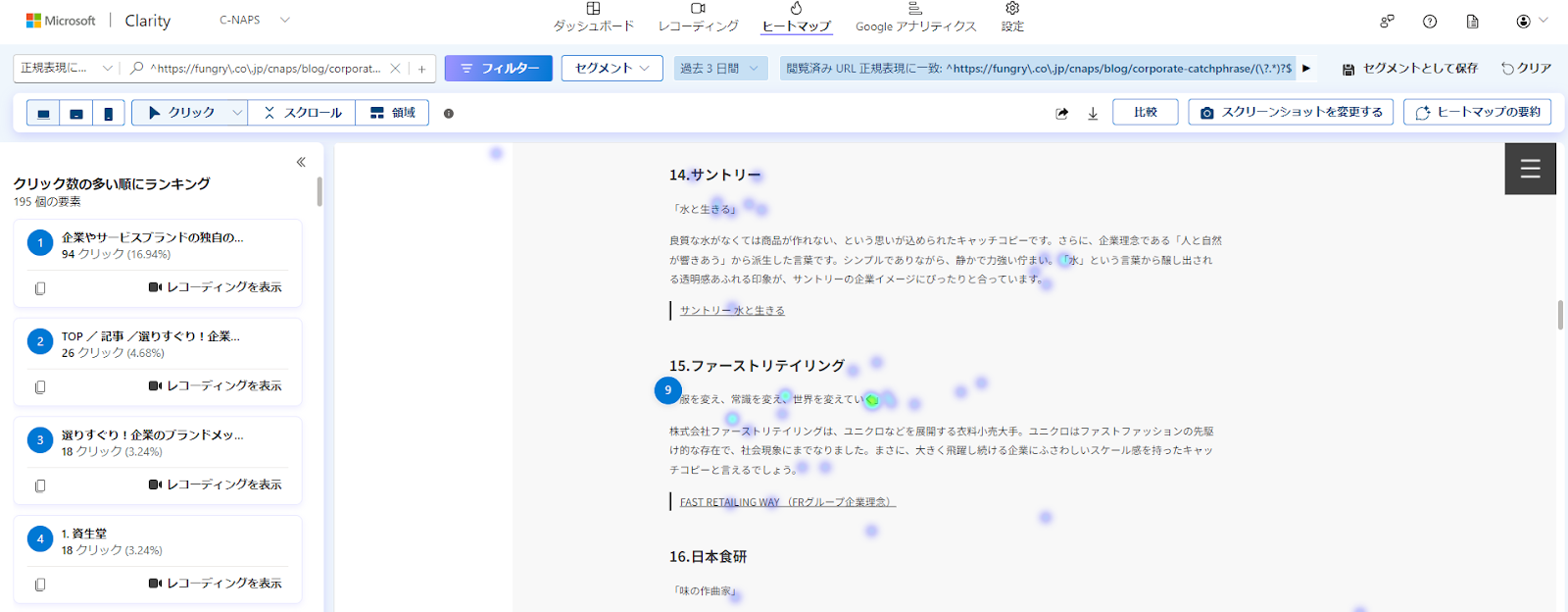The width and height of the screenshot is (1568, 612).
Task: Open the hamburger menu on page preview
Action: pyautogui.click(x=1530, y=169)
